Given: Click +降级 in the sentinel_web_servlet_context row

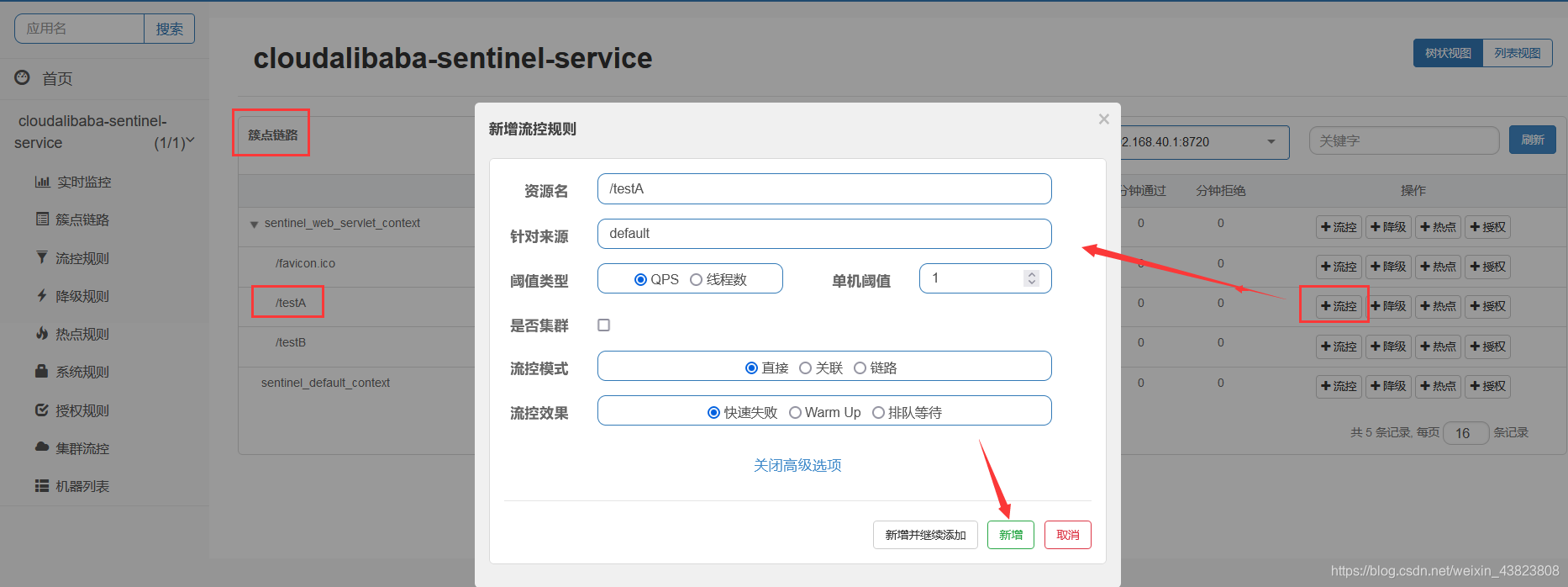Looking at the screenshot, I should coord(1388,227).
